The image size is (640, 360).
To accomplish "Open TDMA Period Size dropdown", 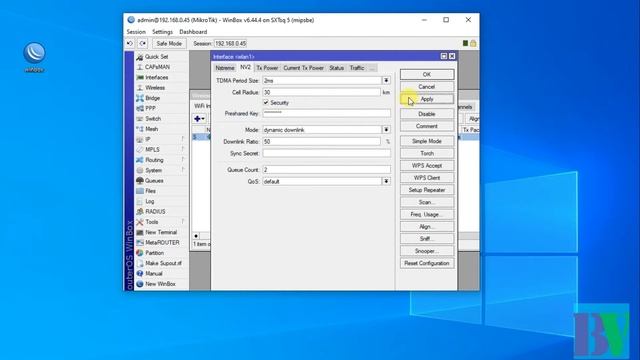I will tap(386, 80).
